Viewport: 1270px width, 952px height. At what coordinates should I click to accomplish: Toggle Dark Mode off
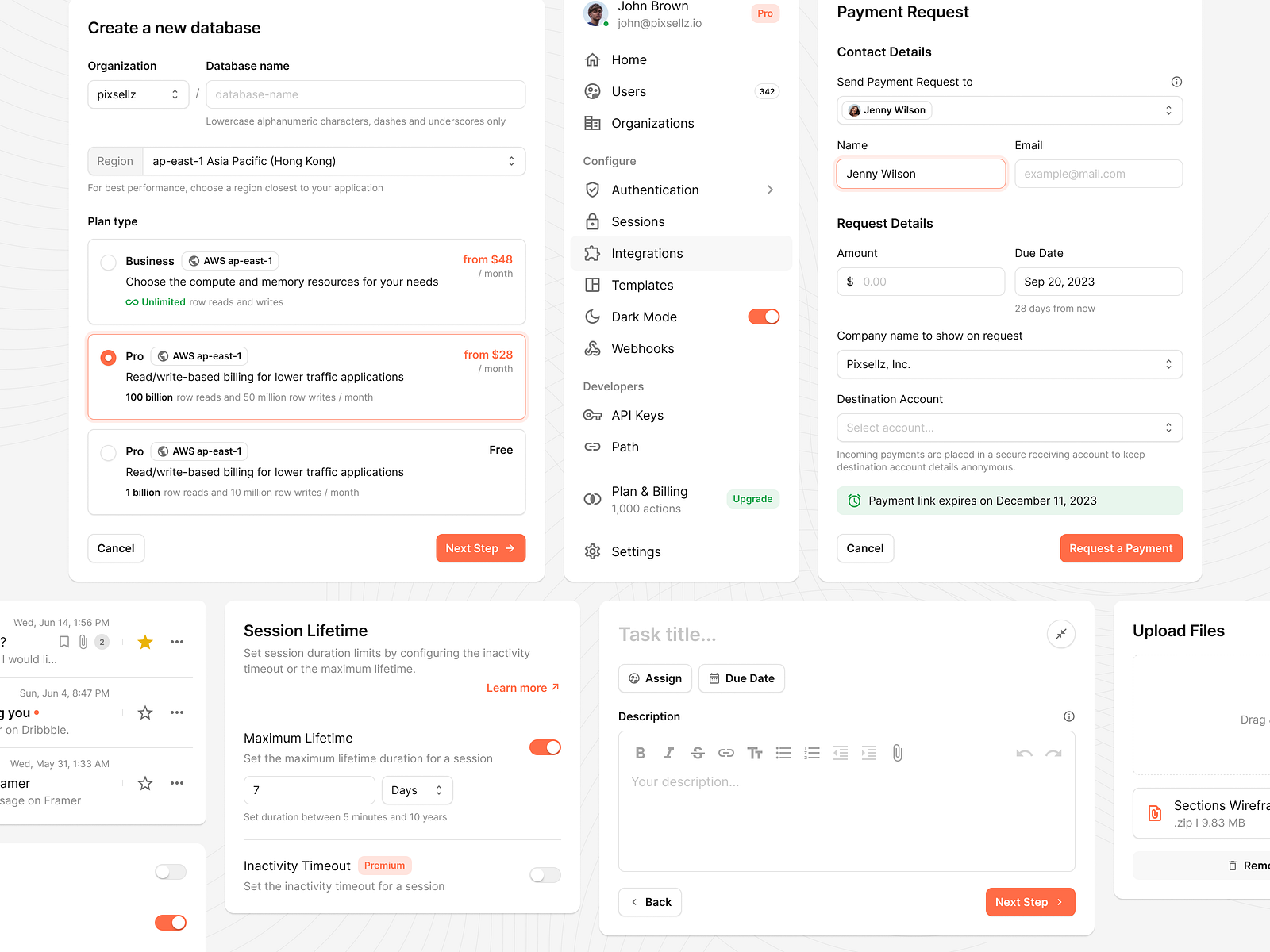[763, 317]
